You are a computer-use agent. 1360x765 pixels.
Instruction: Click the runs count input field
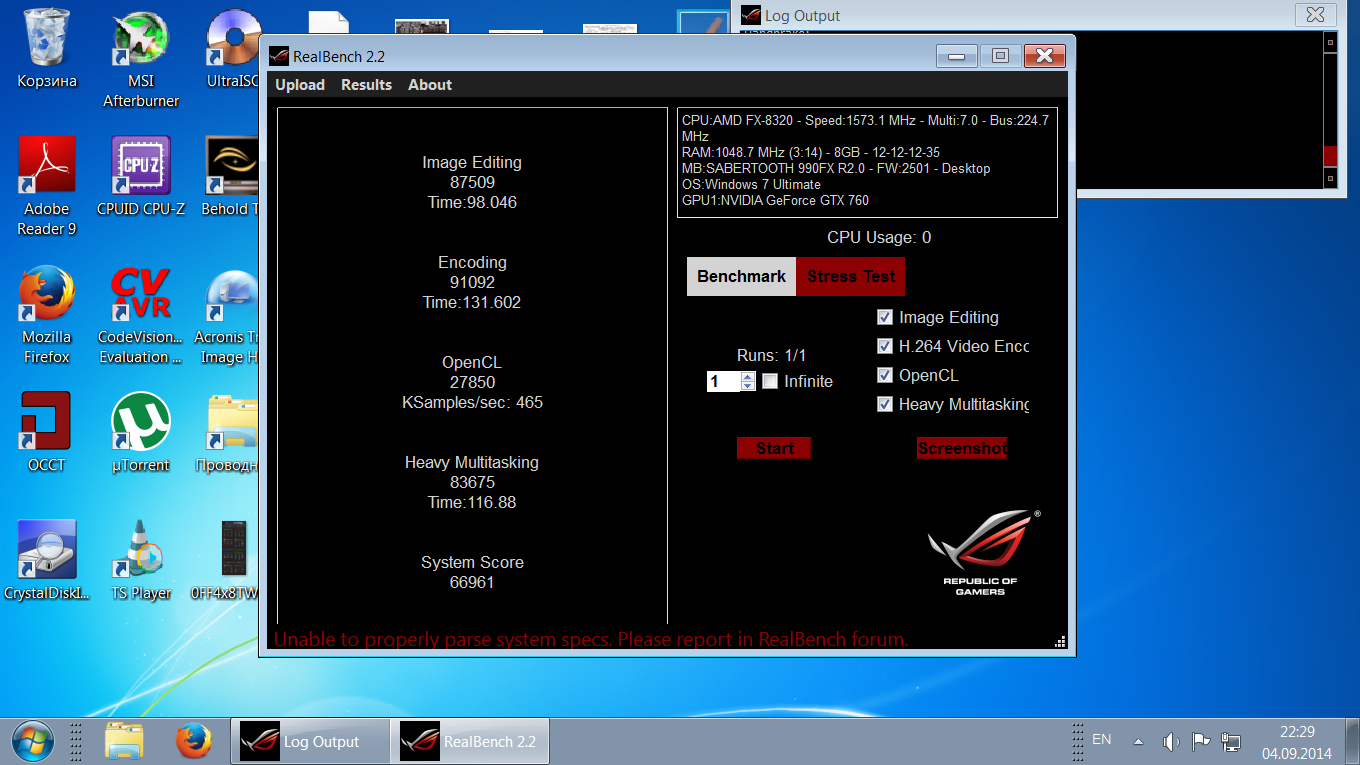coord(723,381)
